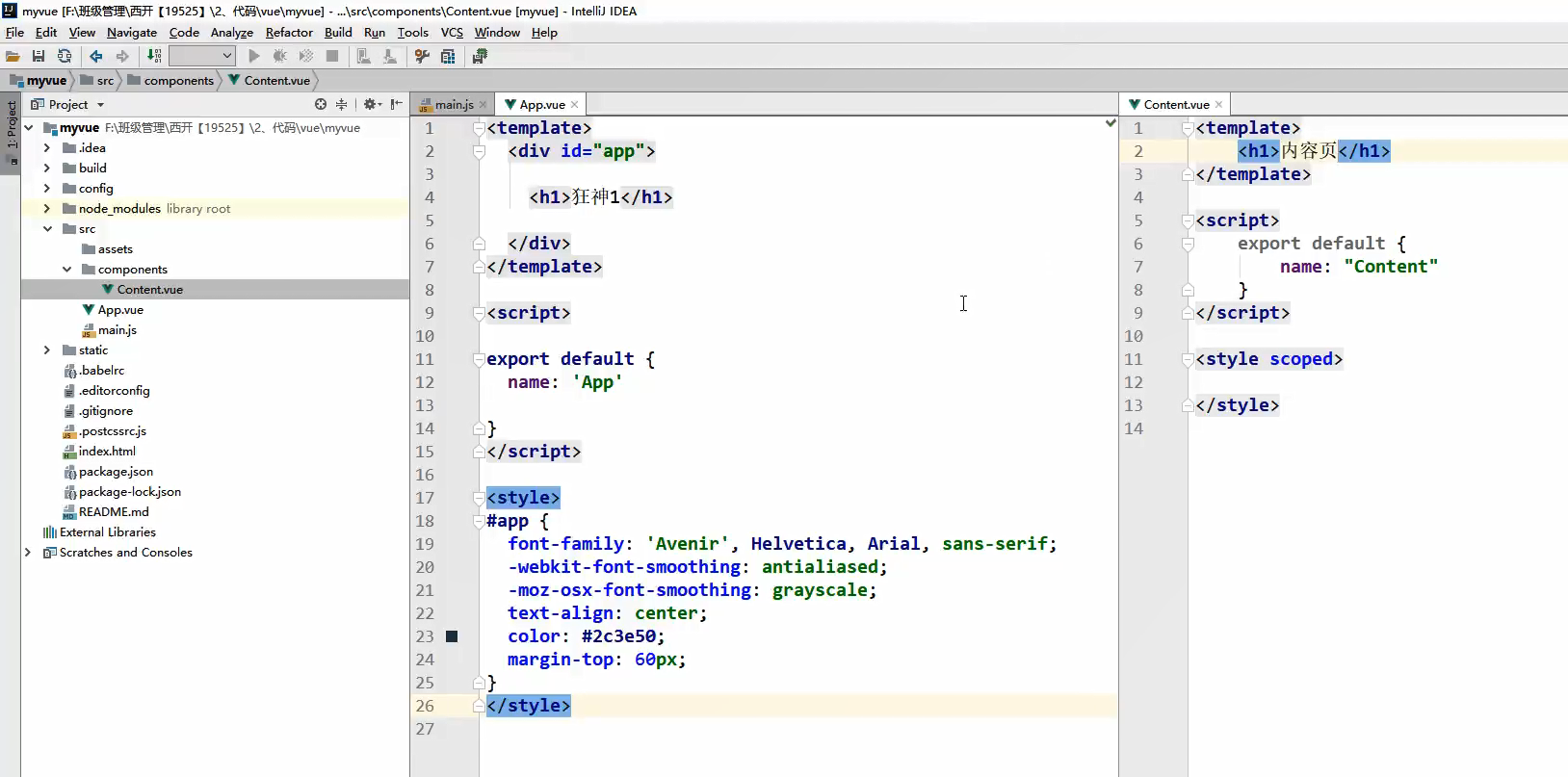Click the Run with Coverage icon

click(306, 57)
